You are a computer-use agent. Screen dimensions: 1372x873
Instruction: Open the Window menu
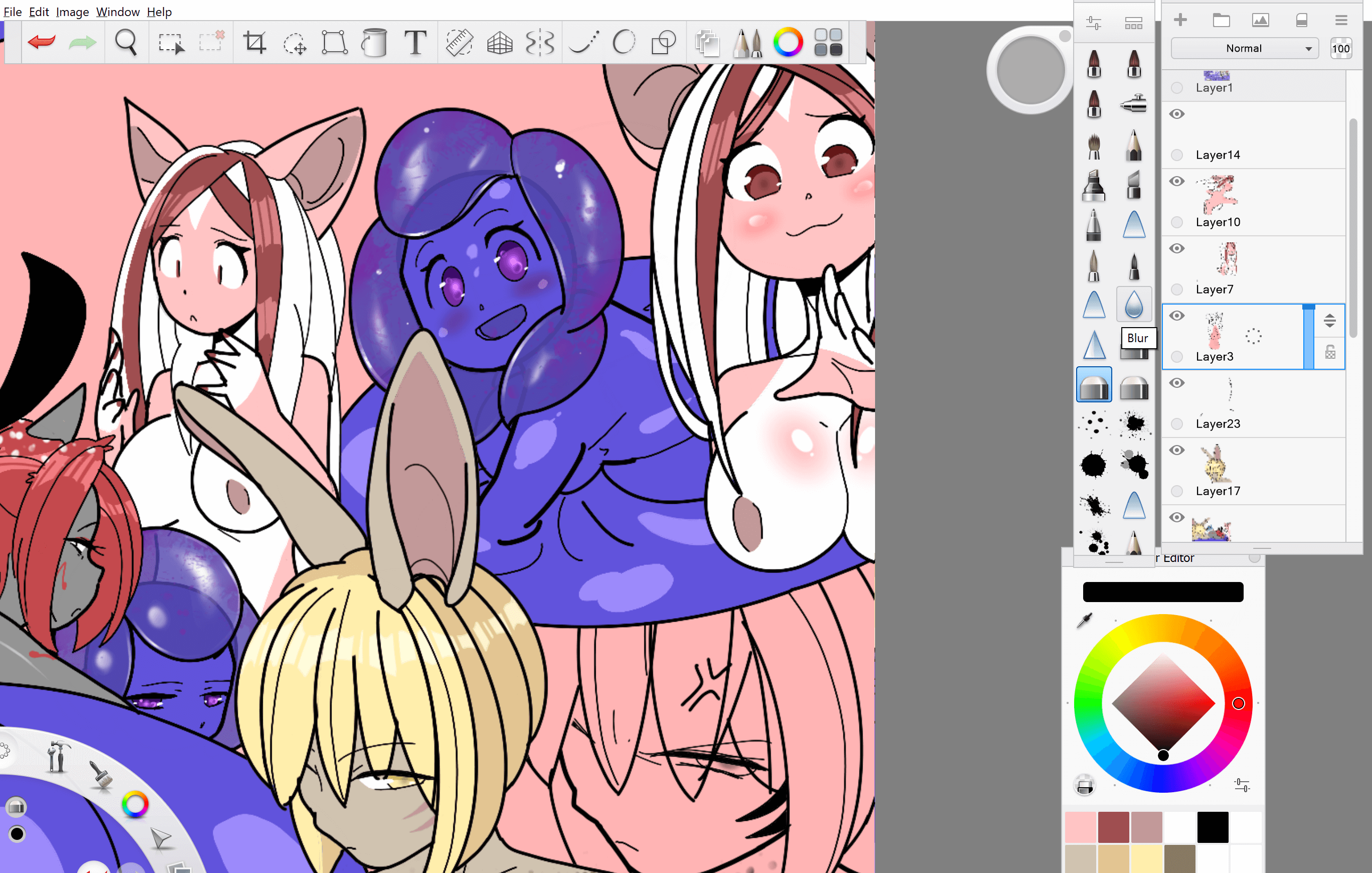pyautogui.click(x=117, y=12)
